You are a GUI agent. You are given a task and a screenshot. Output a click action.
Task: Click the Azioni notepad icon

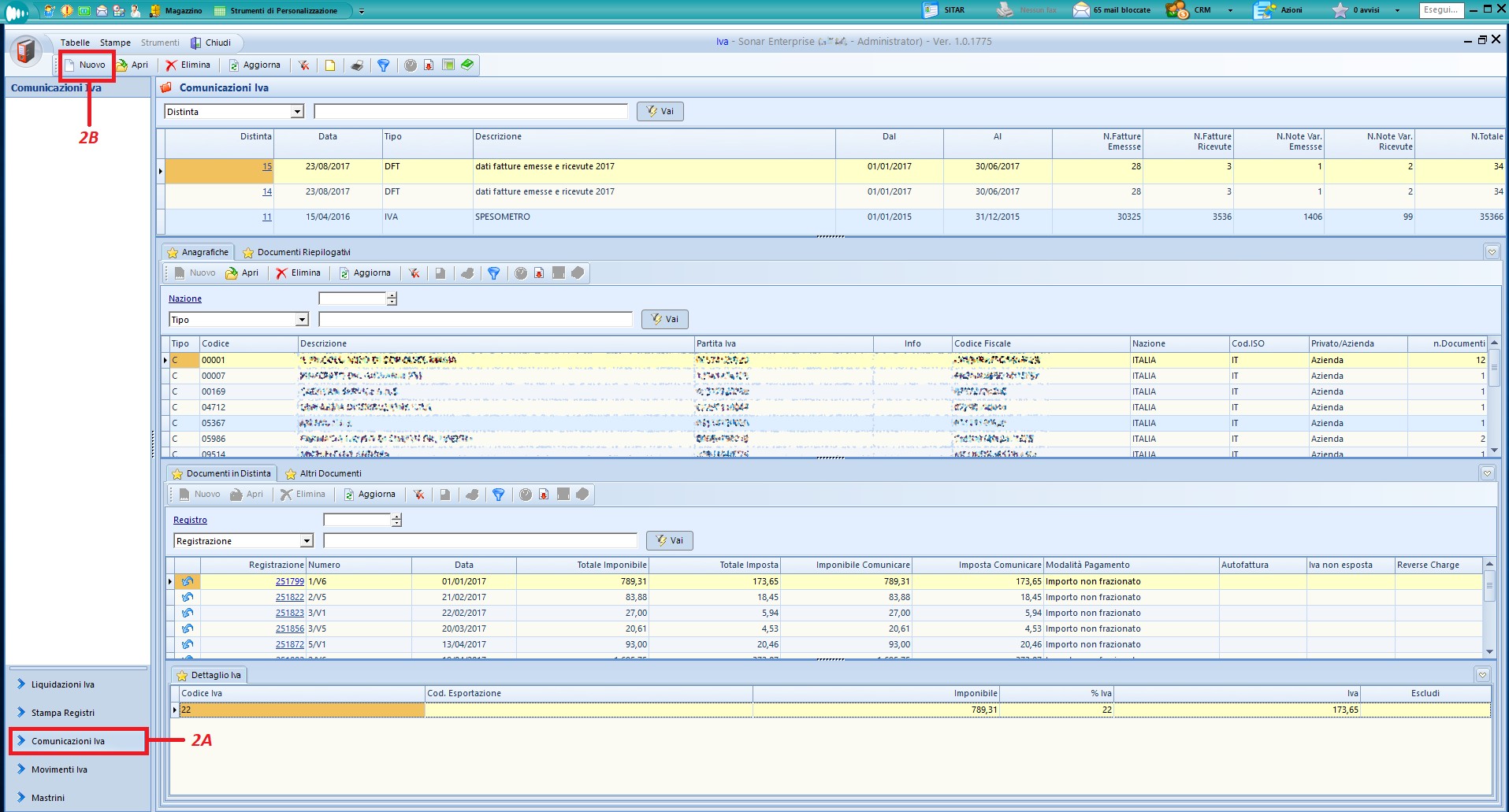point(1264,10)
